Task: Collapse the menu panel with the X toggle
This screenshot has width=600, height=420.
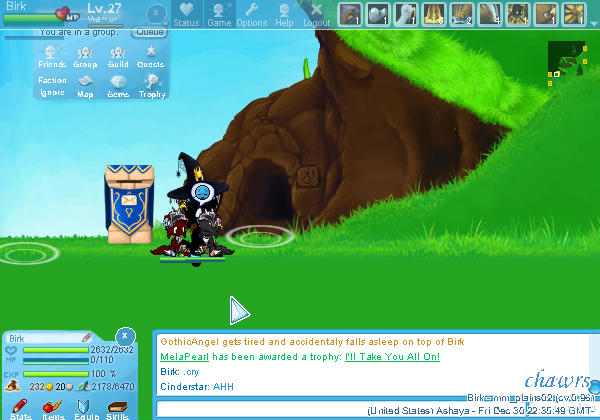Action: (155, 14)
